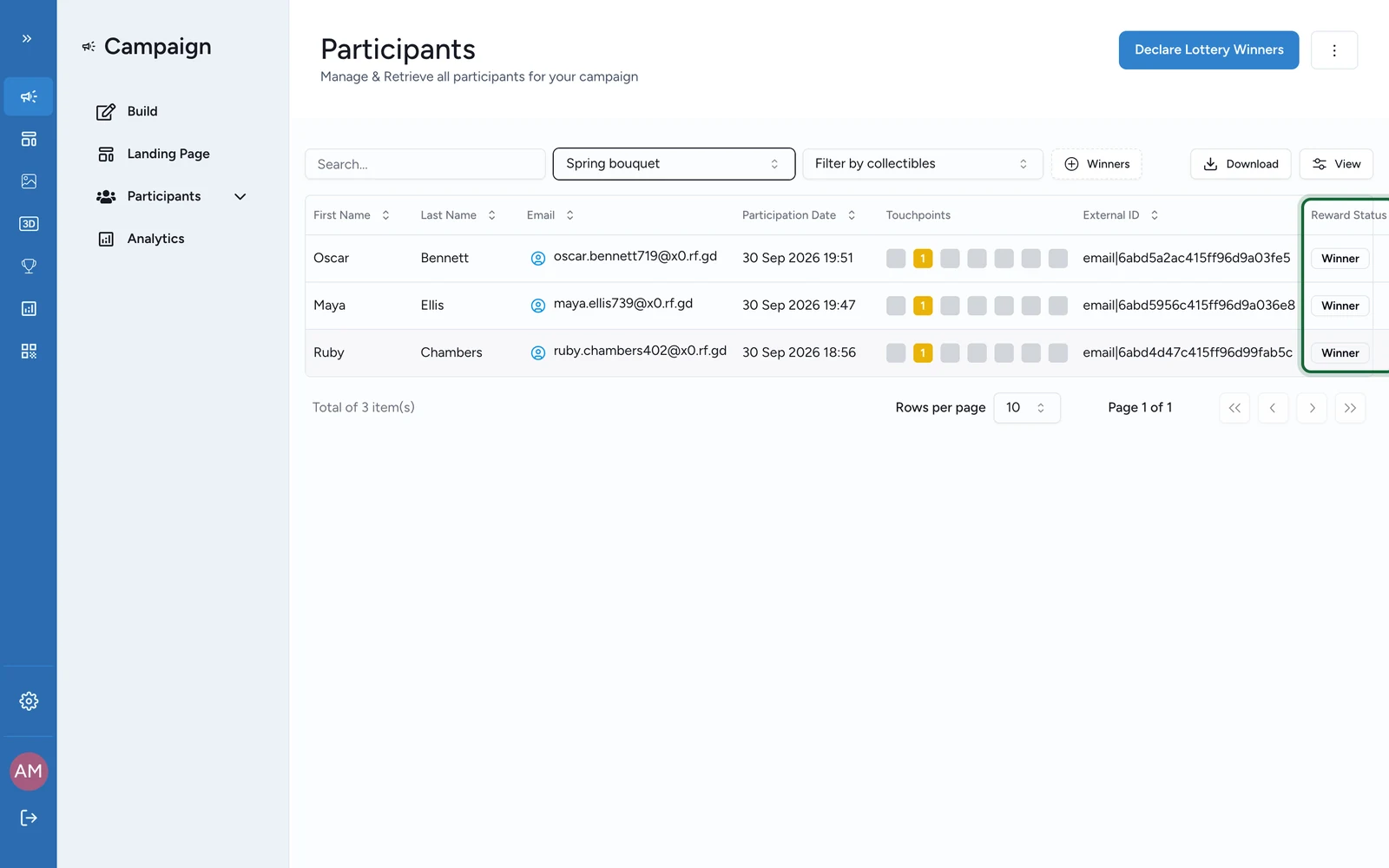Open profile icon for oscar.bennett719 email
The width and height of the screenshot is (1389, 868).
(x=538, y=258)
